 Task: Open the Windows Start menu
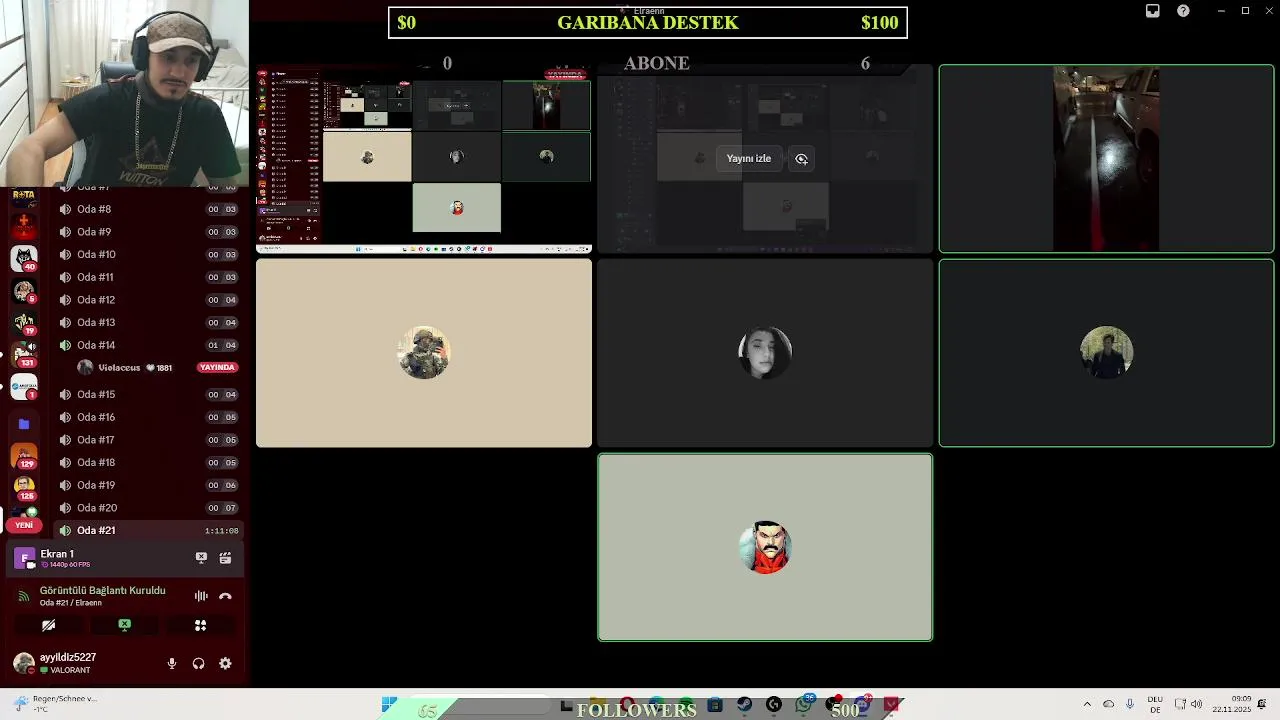(x=389, y=705)
